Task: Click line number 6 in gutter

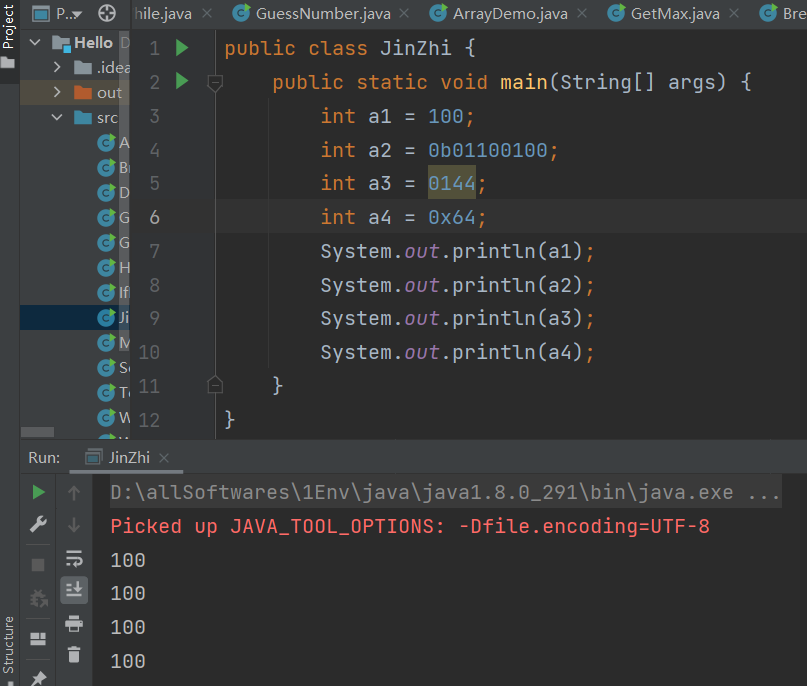Action: pyautogui.click(x=154, y=217)
